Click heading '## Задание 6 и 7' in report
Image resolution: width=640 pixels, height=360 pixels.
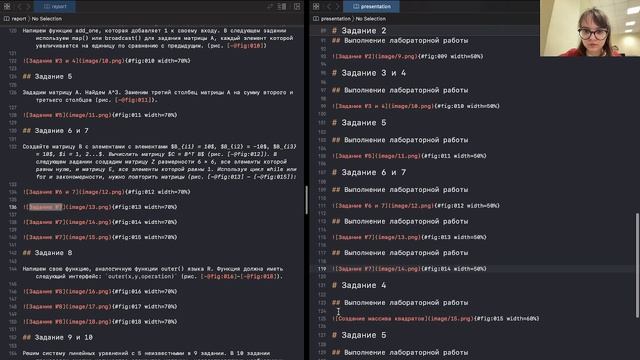click(56, 131)
